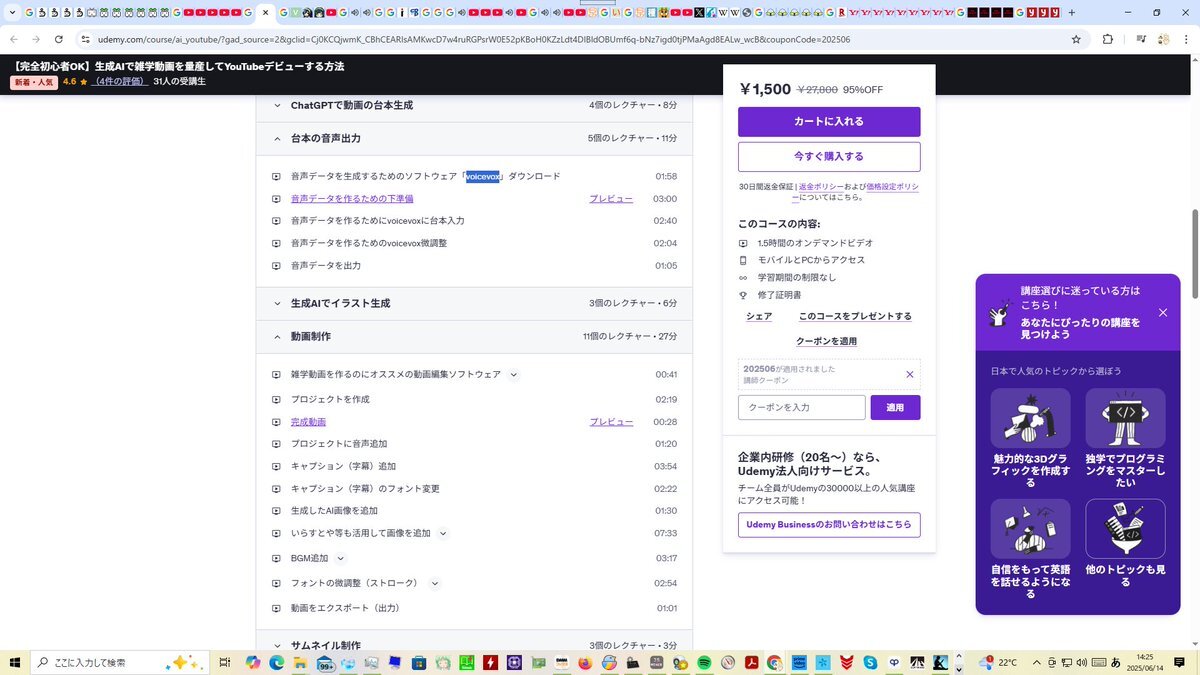
Task: Focus the クーポンを入力 field
Action: (802, 408)
